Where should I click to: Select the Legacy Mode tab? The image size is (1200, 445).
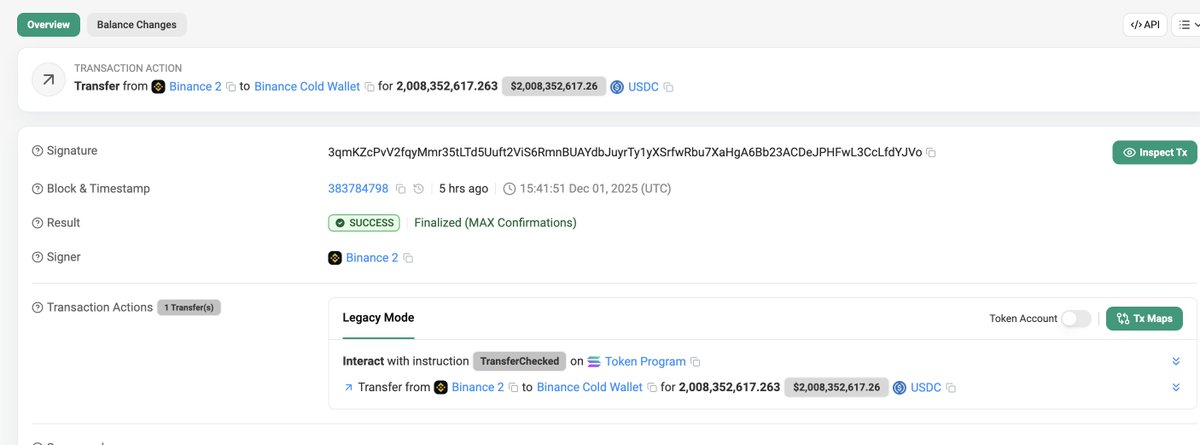378,318
